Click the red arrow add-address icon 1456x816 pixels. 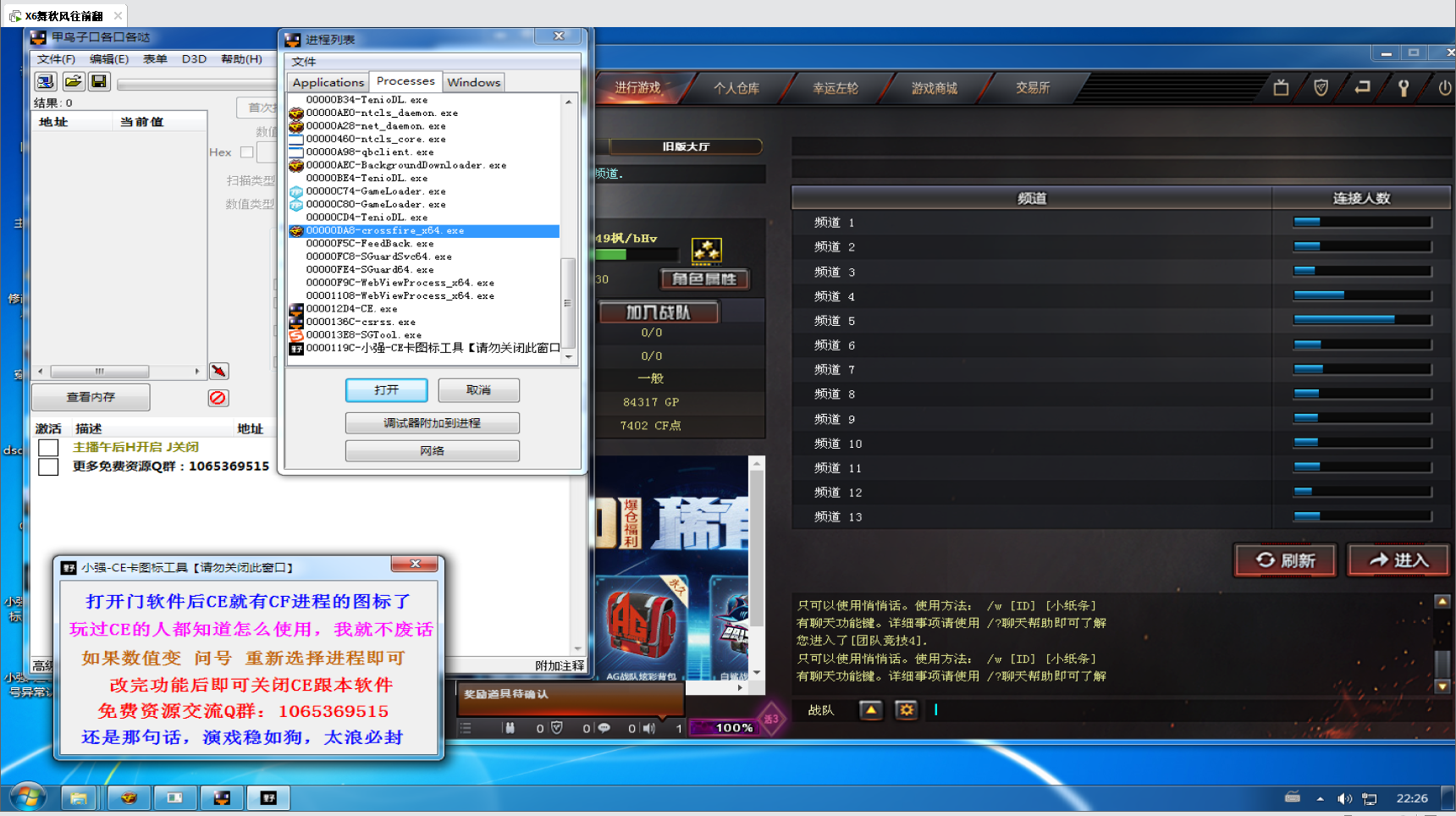[218, 371]
